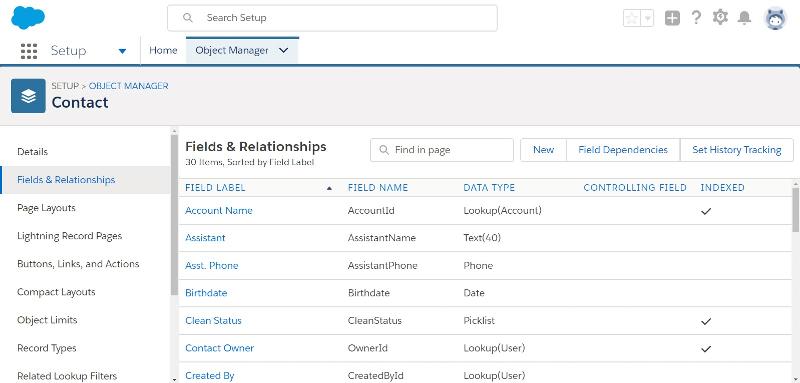Open Compact Layouts in sidebar
Viewport: 800px width, 383px height.
(x=56, y=292)
